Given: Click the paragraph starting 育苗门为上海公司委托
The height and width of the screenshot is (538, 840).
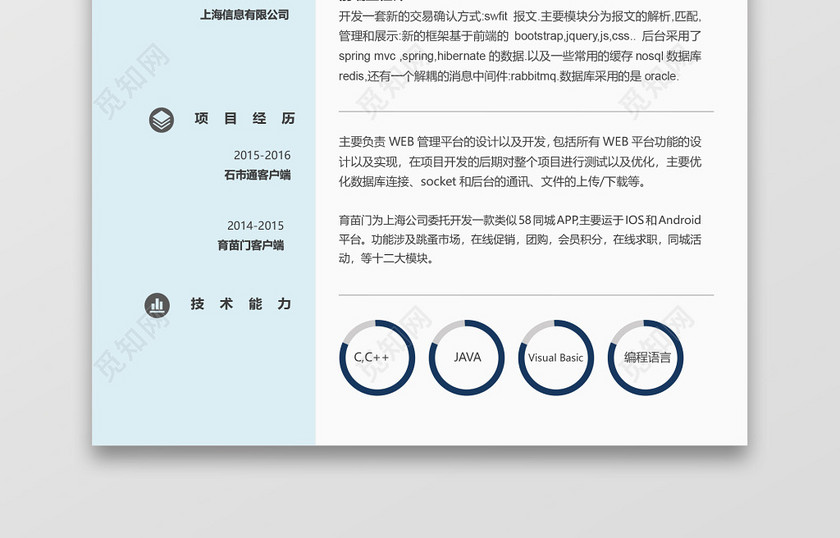Looking at the screenshot, I should point(520,239).
